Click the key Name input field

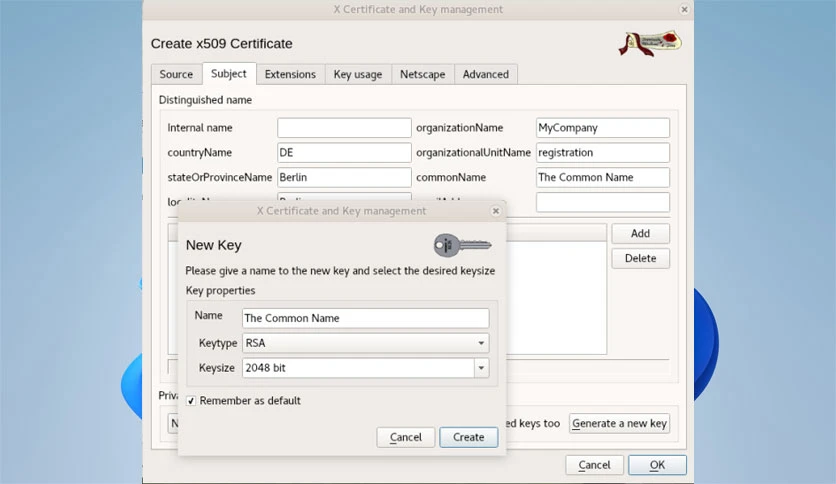click(x=365, y=318)
